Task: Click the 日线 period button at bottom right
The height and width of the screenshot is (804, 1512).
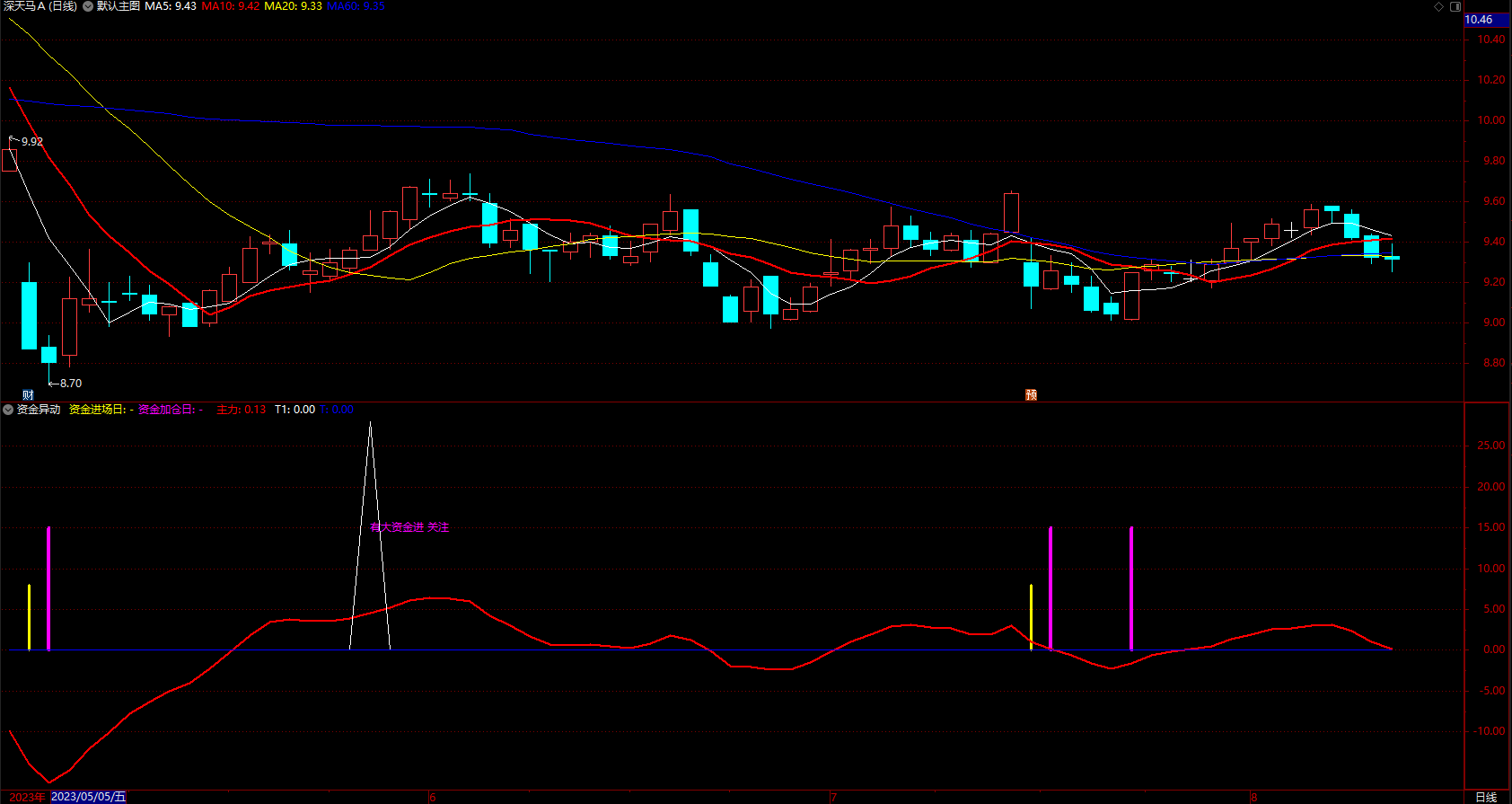Action: point(1486,797)
